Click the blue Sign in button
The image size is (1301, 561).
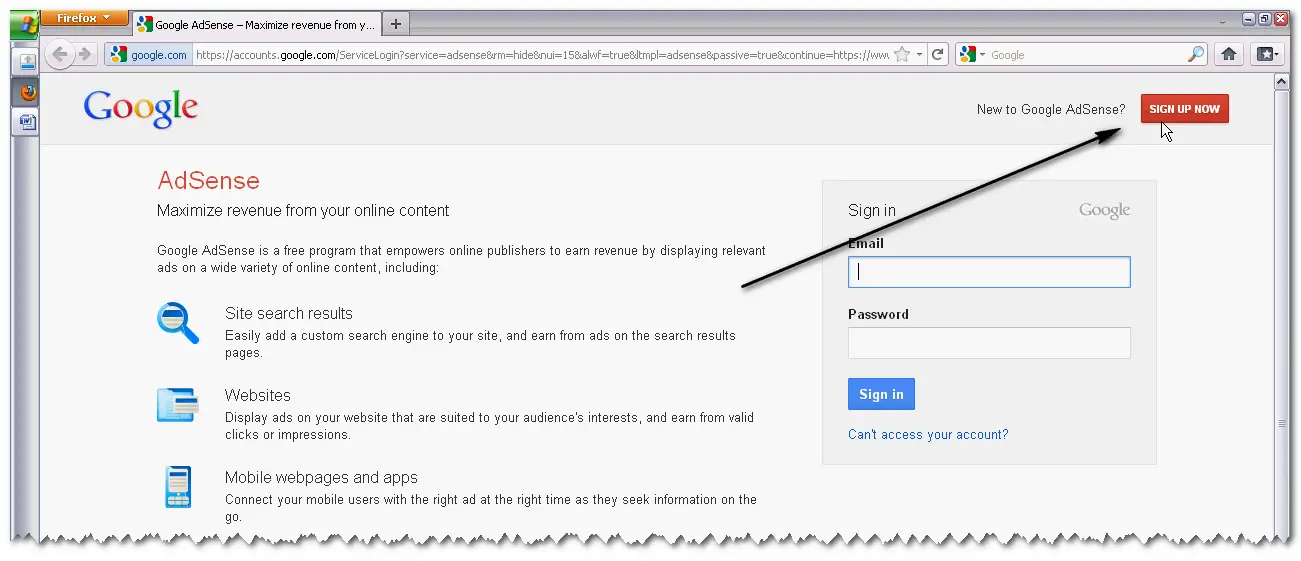click(x=881, y=394)
